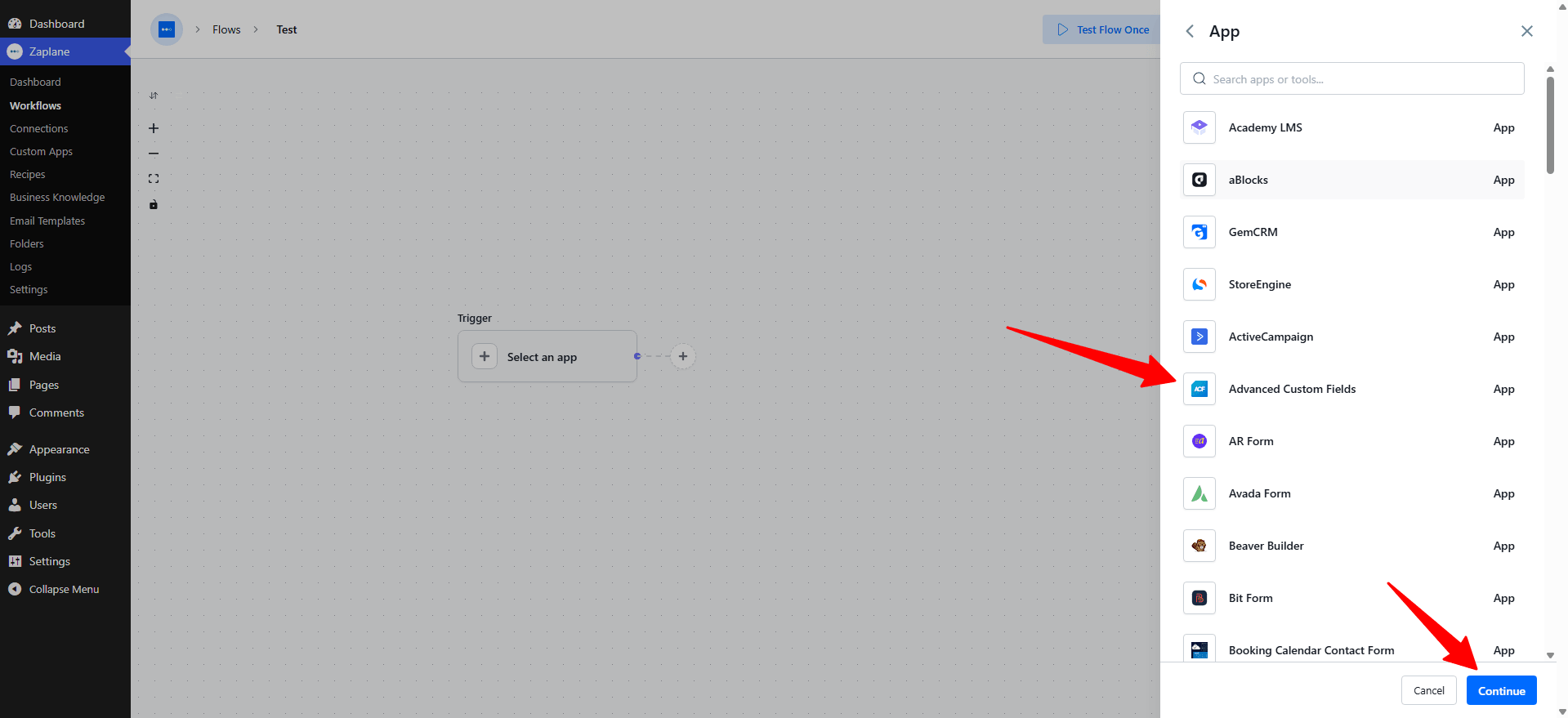Viewport: 1568px width, 718px height.
Task: Click the Continue button
Action: (1501, 690)
